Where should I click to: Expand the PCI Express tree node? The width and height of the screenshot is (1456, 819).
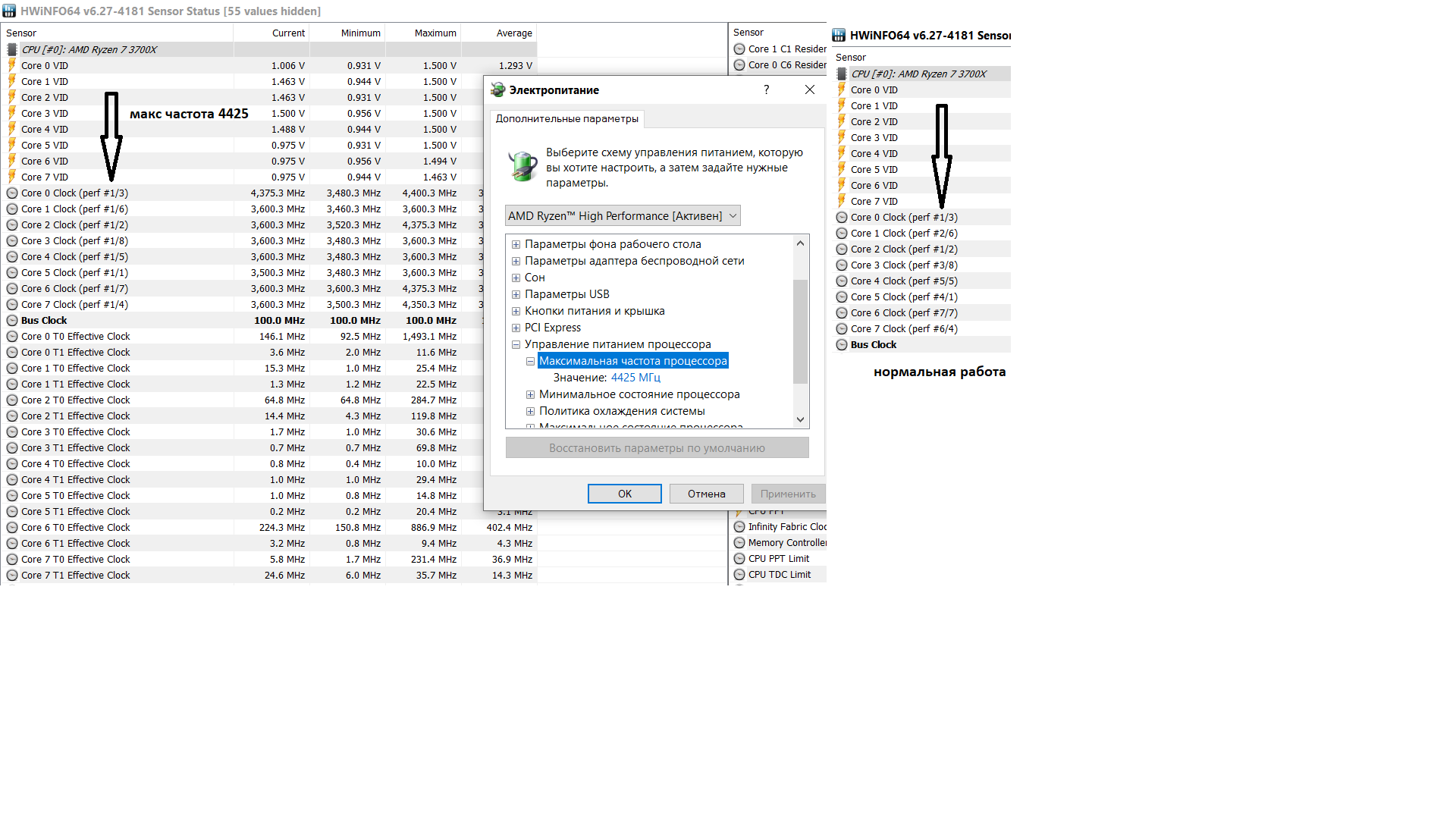tap(516, 328)
